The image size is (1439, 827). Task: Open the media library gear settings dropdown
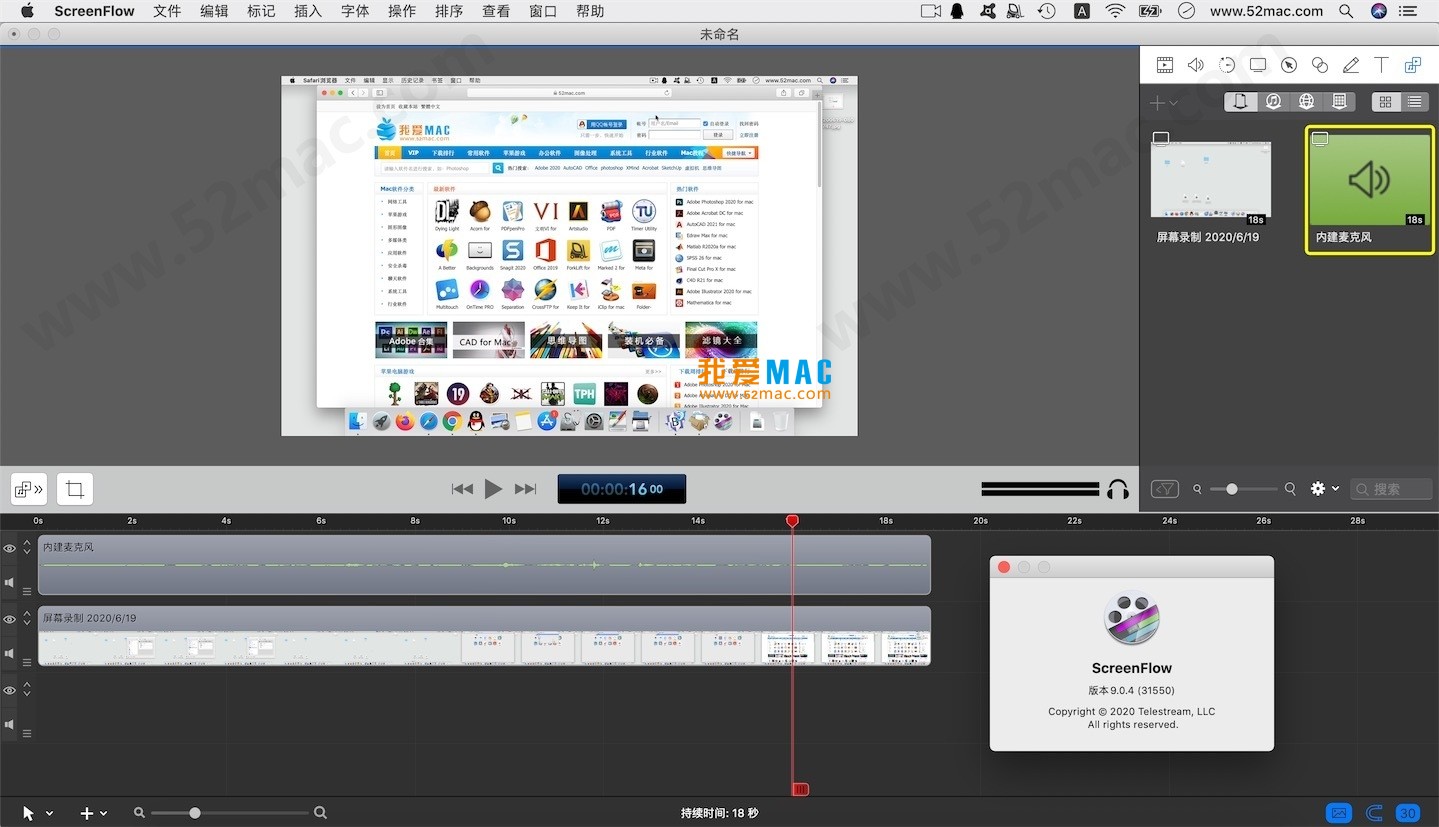[1324, 489]
